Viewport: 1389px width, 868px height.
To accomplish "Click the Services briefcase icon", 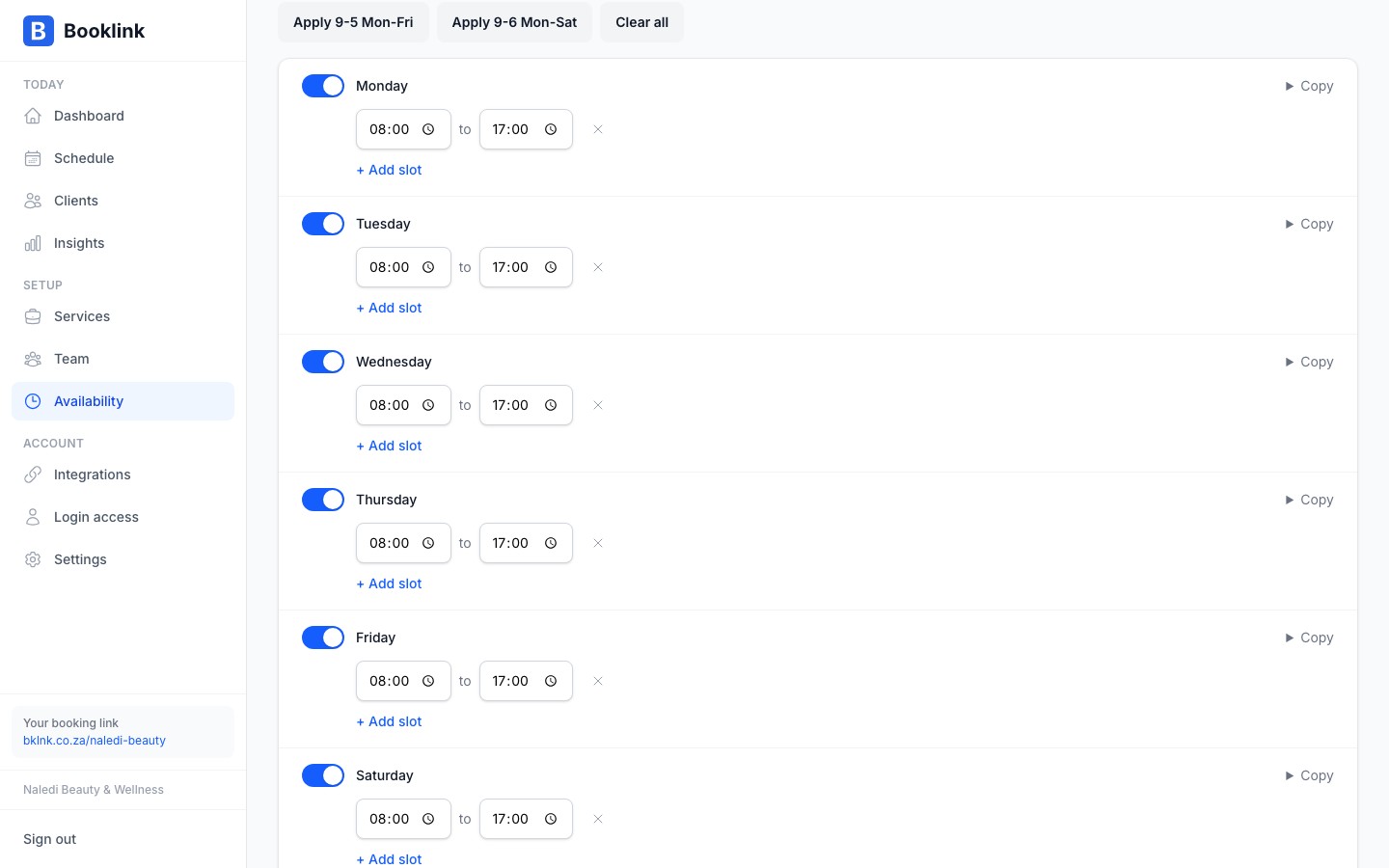I will 33,316.
